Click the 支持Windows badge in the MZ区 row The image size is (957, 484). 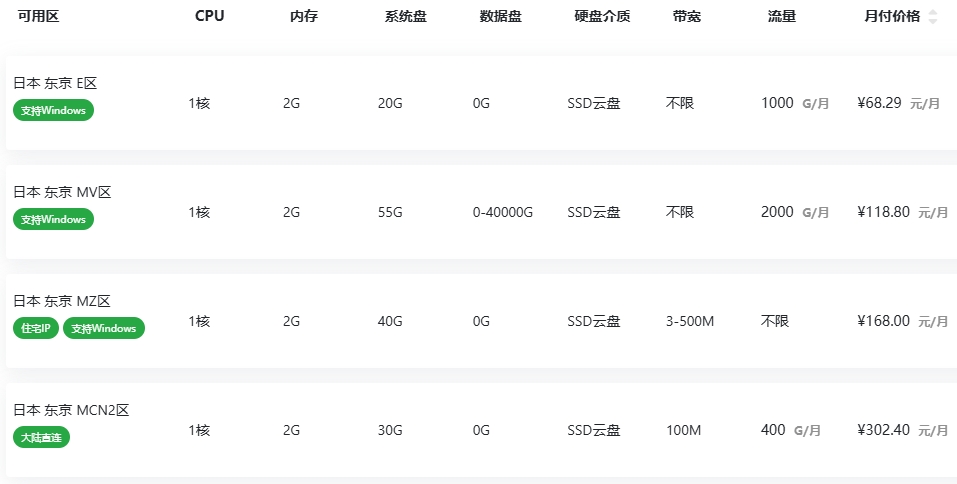(104, 328)
